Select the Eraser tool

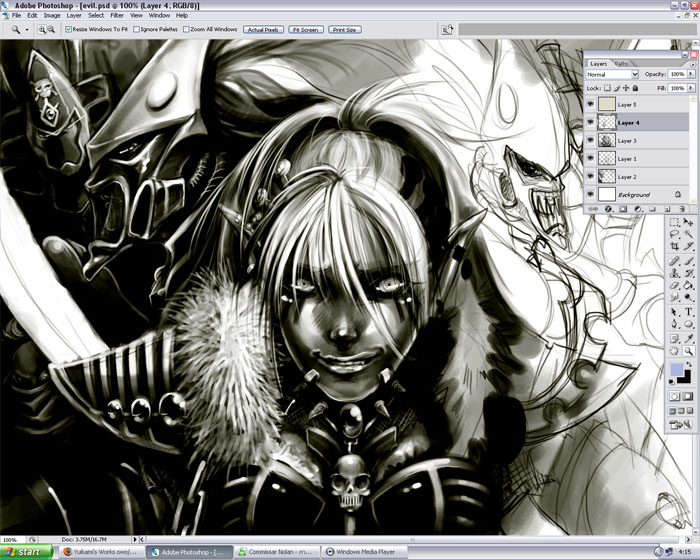[x=675, y=285]
